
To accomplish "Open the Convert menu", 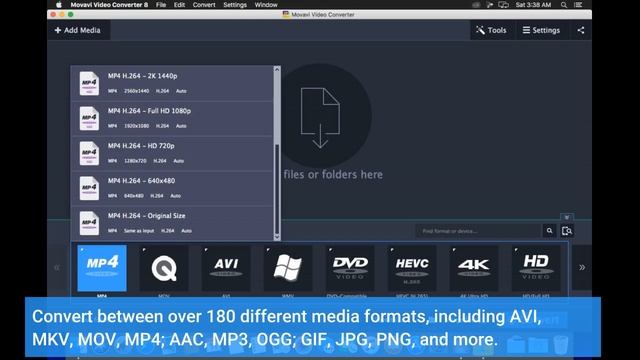I will 204,5.
